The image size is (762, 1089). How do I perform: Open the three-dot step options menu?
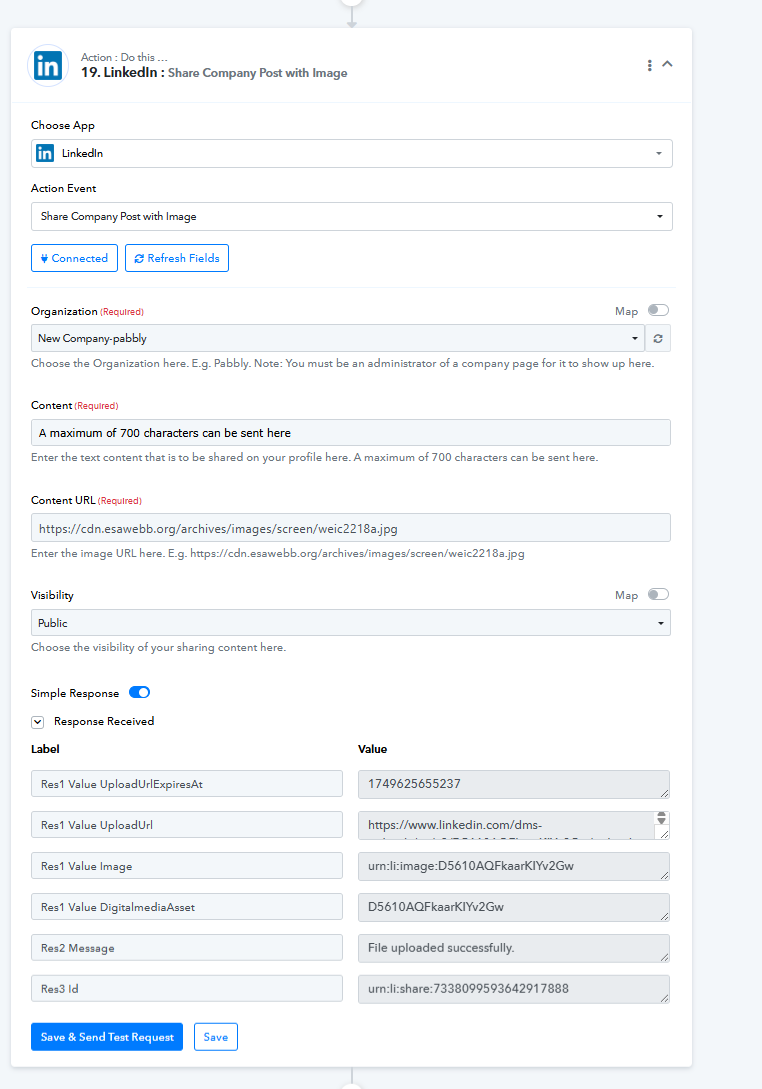[x=649, y=65]
